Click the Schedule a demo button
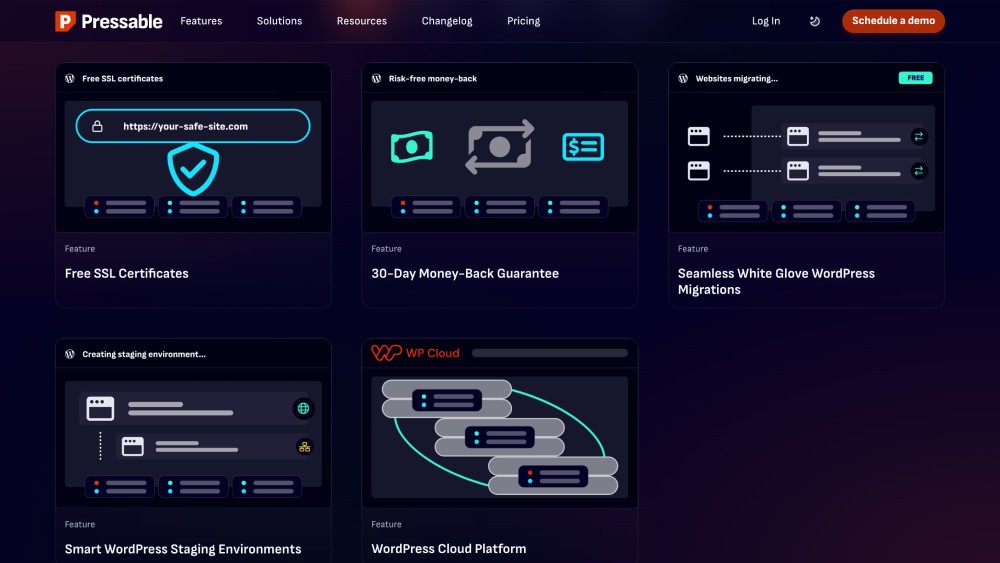Image resolution: width=1000 pixels, height=563 pixels. (893, 21)
